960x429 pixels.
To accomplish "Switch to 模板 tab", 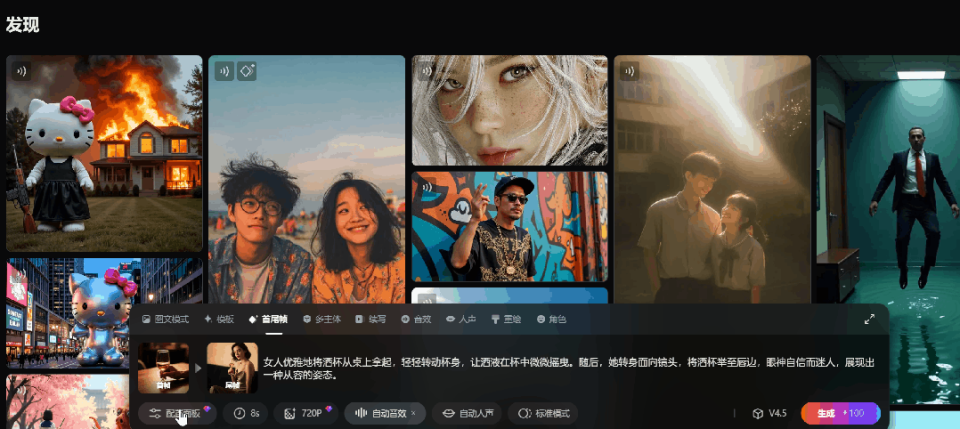I will click(x=219, y=319).
